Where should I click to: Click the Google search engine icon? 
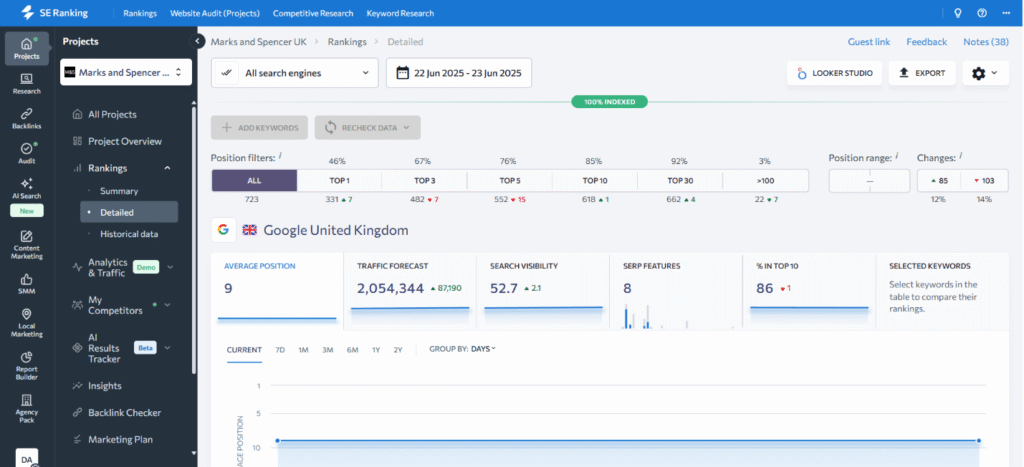[x=223, y=230]
